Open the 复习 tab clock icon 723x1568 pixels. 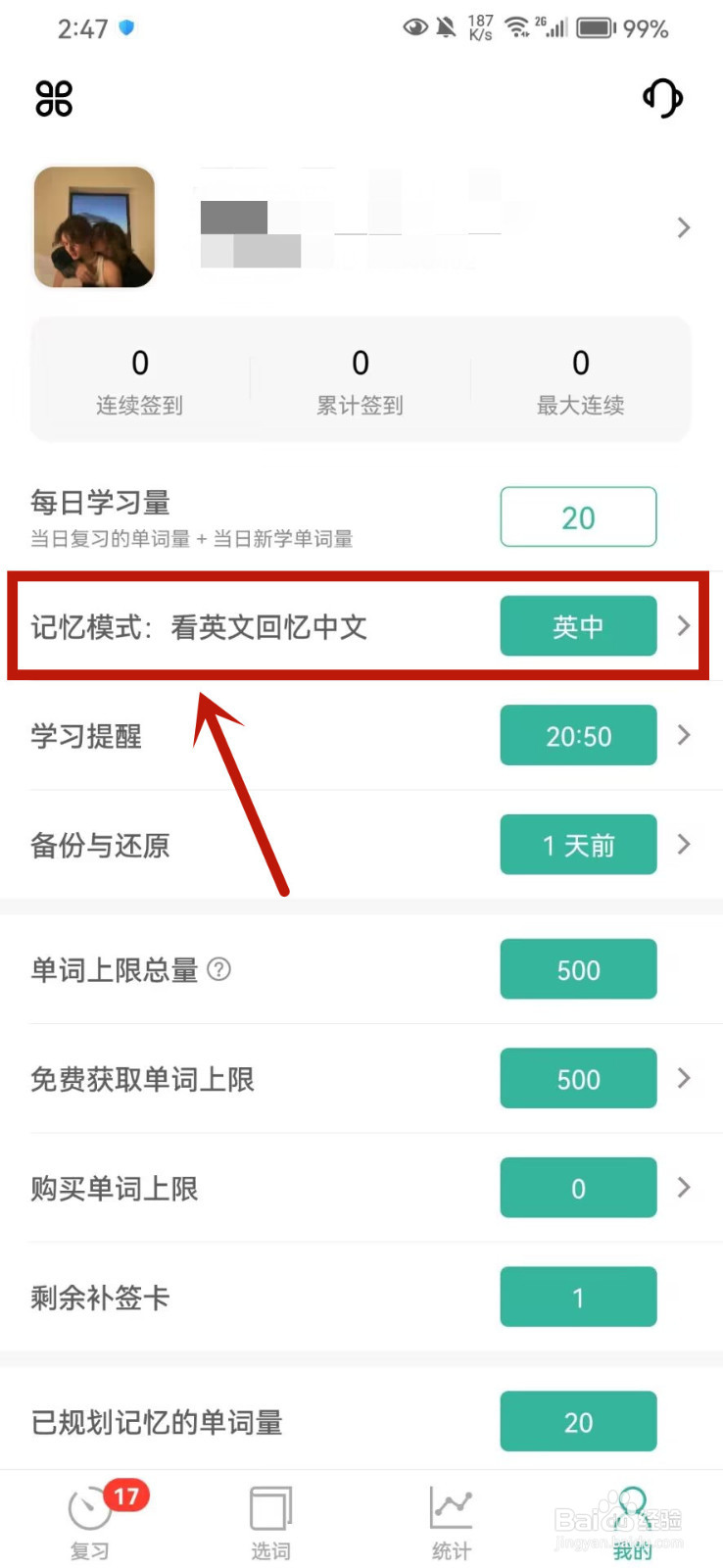(x=89, y=1508)
